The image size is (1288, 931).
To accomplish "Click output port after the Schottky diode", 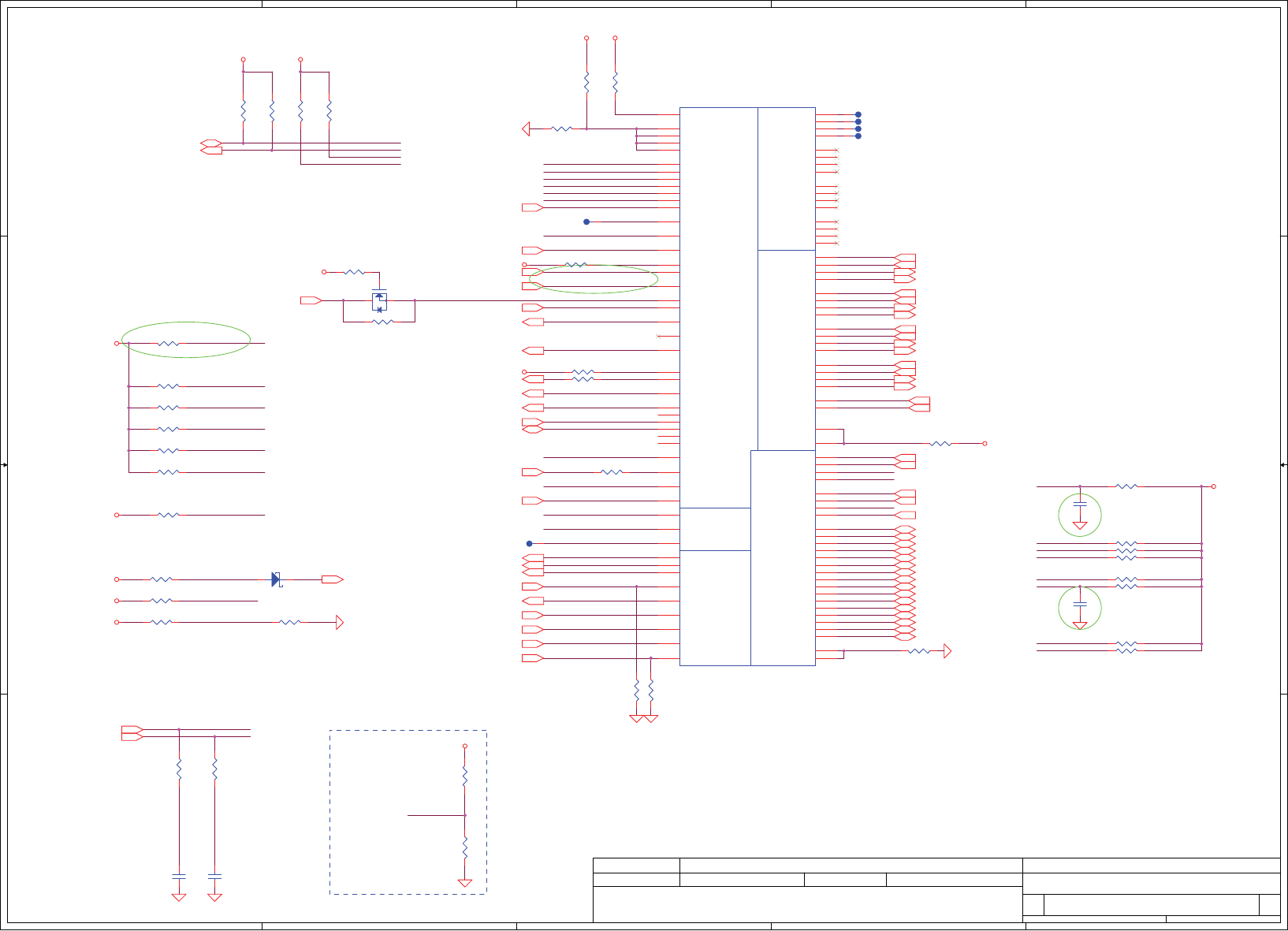I will coord(333,579).
